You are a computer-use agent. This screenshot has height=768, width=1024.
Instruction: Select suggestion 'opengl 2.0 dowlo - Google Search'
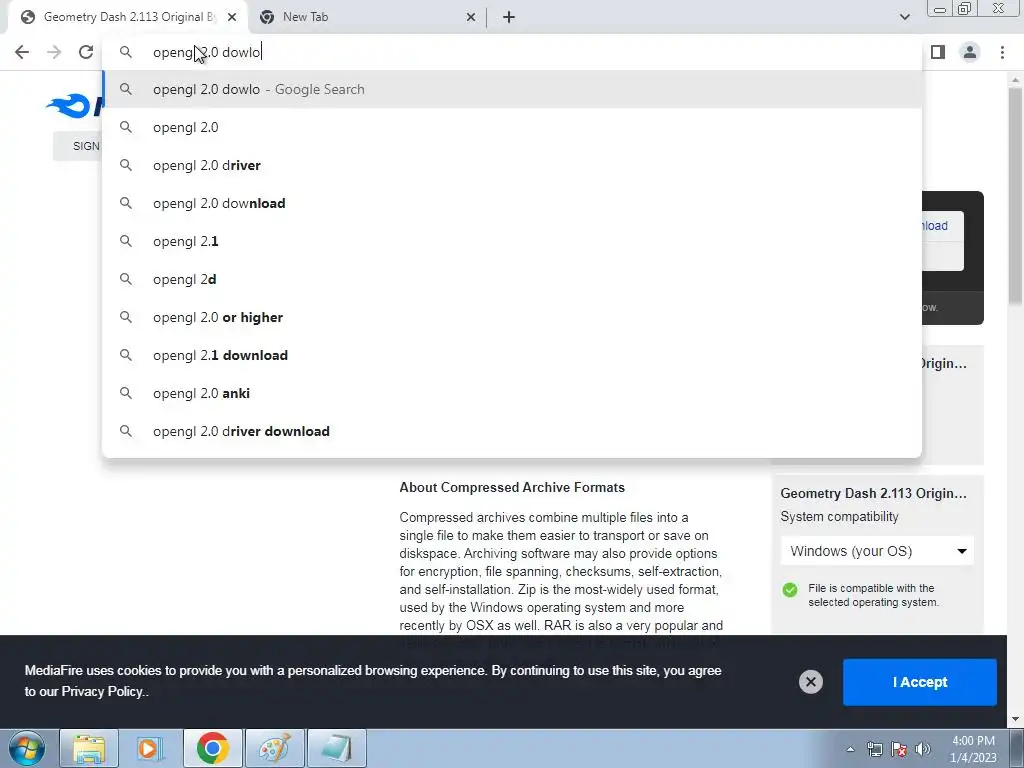[x=513, y=89]
